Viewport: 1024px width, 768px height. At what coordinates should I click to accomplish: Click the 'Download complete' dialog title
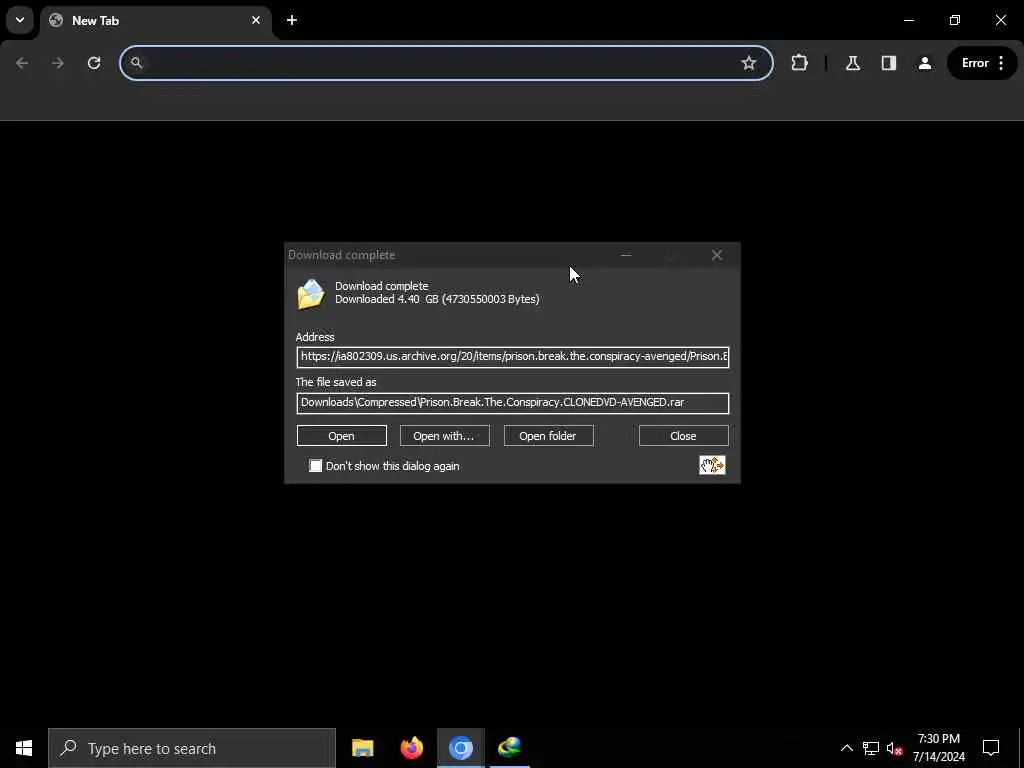[x=342, y=255]
